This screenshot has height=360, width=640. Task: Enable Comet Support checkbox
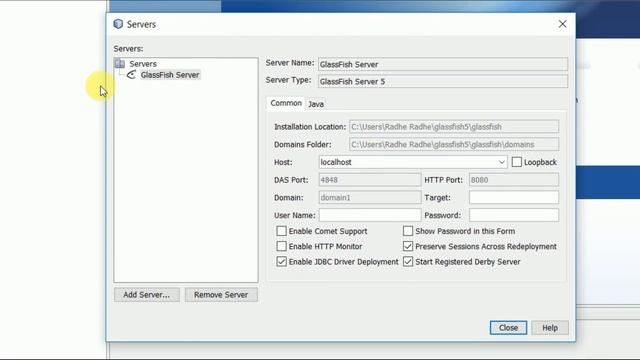(281, 231)
